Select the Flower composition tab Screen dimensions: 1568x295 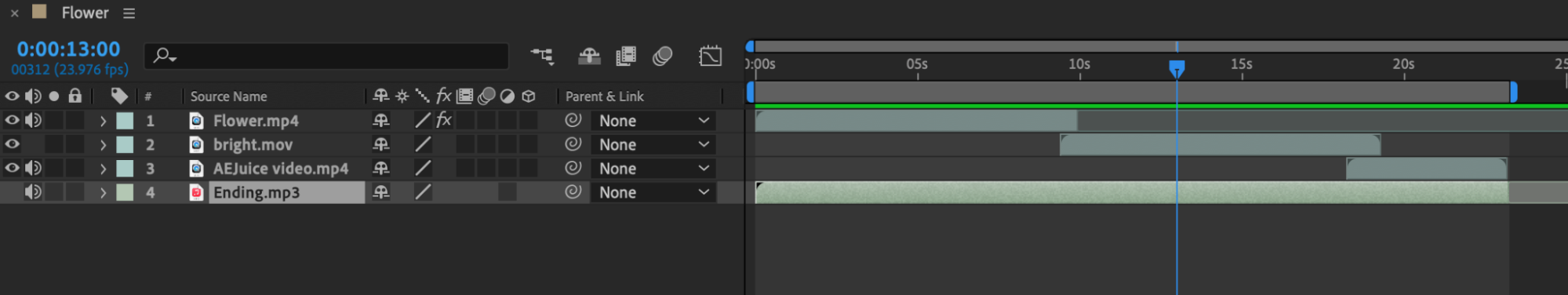(x=85, y=13)
